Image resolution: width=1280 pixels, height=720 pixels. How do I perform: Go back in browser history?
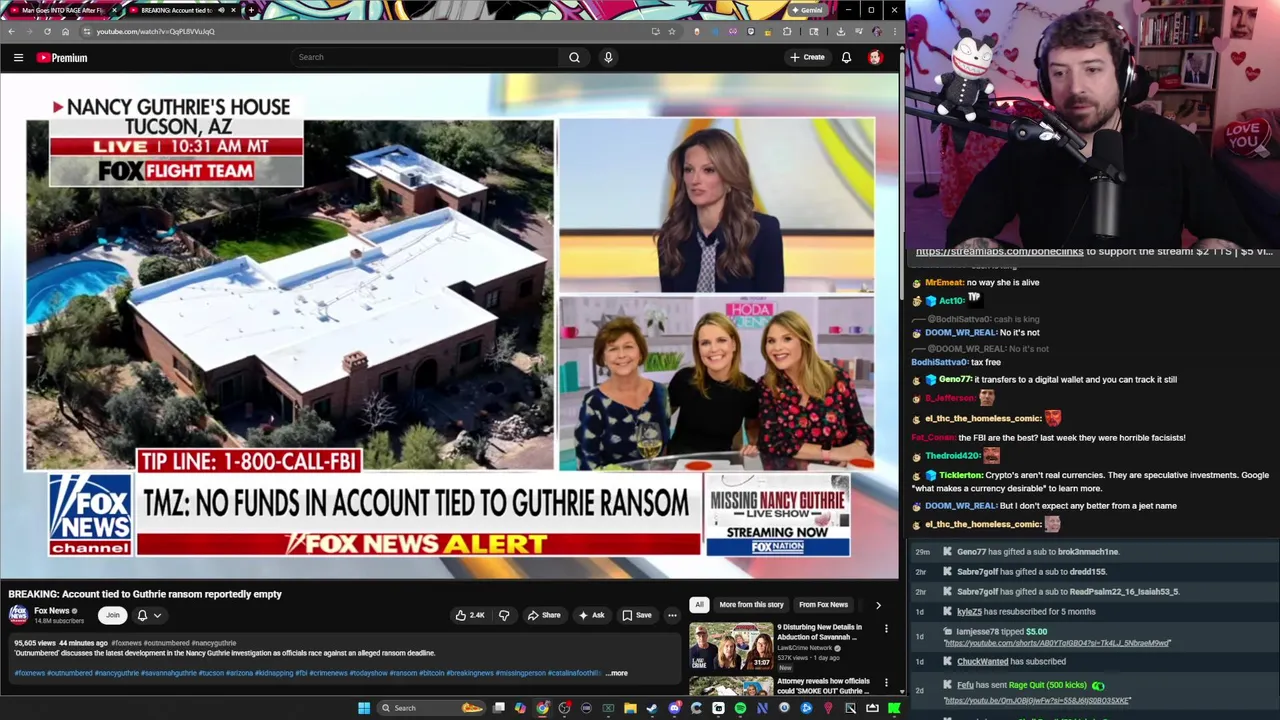pos(11,31)
